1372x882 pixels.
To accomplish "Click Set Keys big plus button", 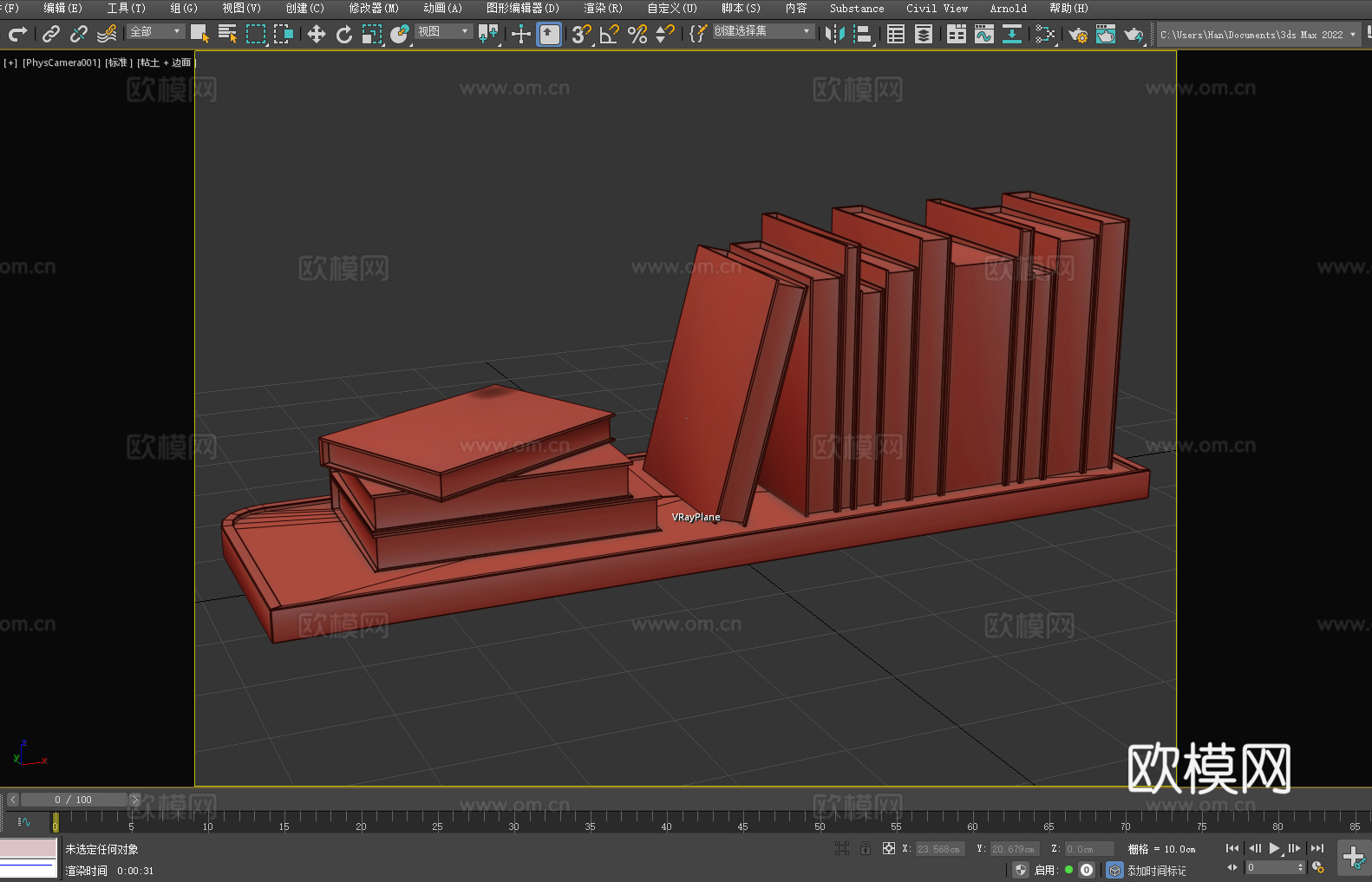I will pyautogui.click(x=1353, y=858).
